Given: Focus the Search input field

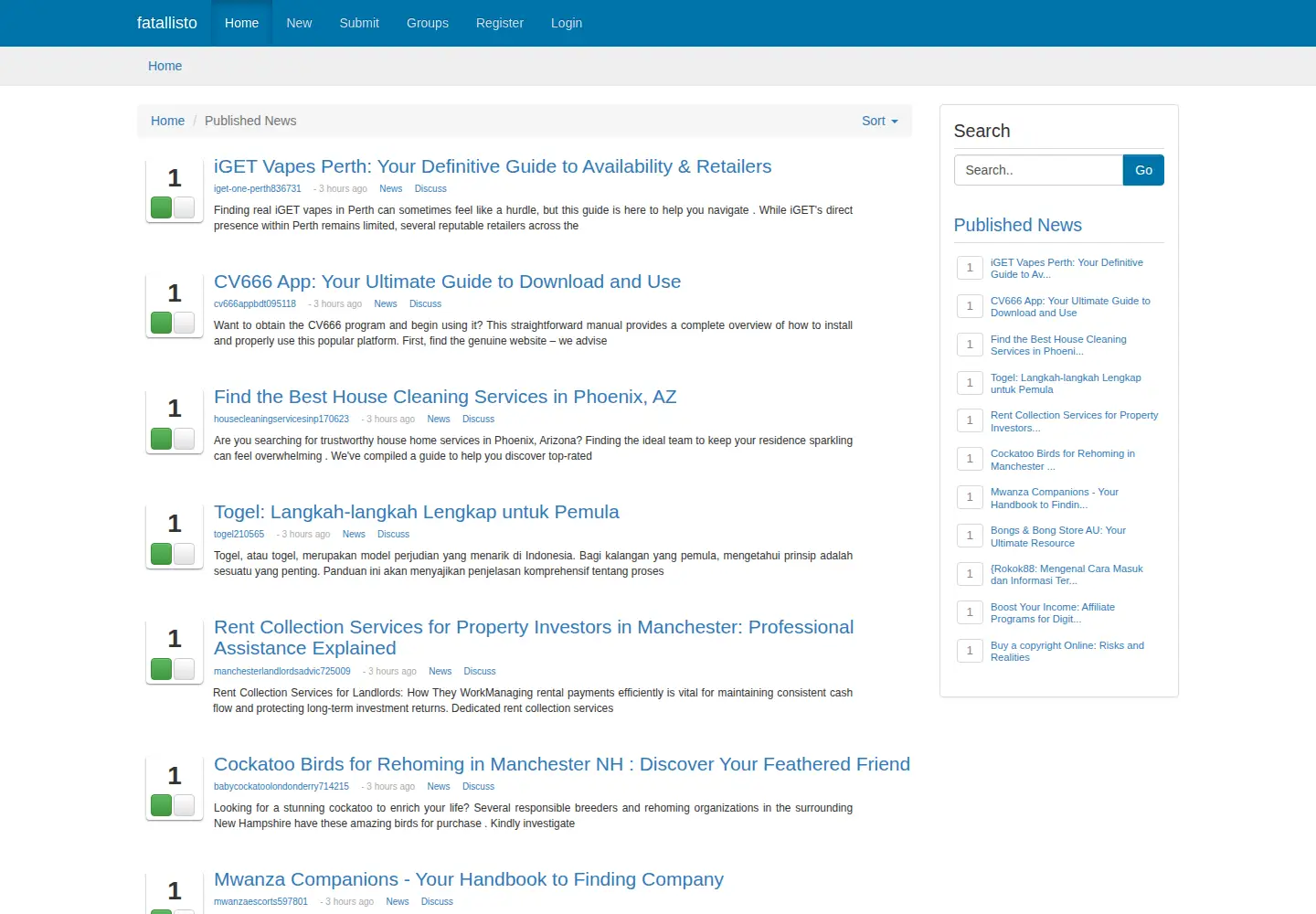Looking at the screenshot, I should point(1038,170).
